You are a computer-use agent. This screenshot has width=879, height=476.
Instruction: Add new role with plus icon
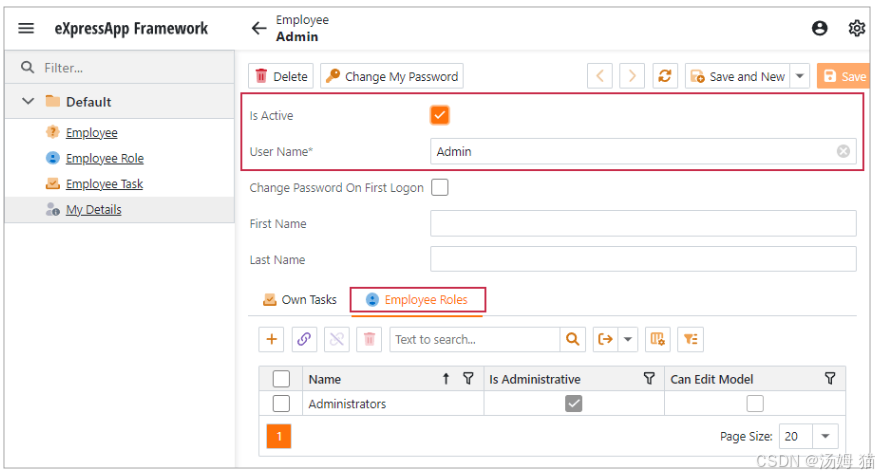[271, 339]
